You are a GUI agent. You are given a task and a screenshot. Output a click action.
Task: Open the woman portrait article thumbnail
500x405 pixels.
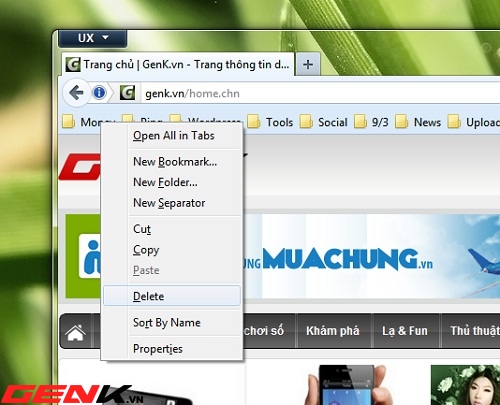coord(465,385)
